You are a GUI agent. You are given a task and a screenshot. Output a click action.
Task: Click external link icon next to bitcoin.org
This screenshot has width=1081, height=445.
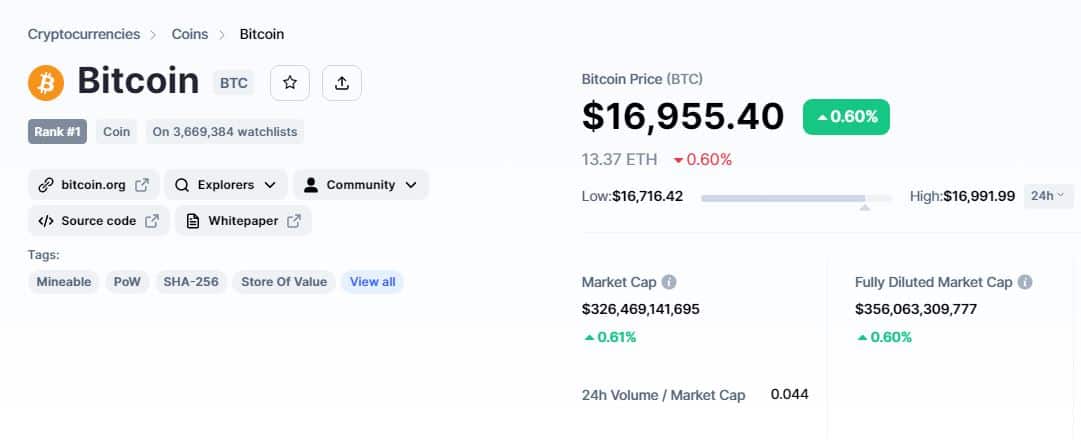pyautogui.click(x=142, y=185)
